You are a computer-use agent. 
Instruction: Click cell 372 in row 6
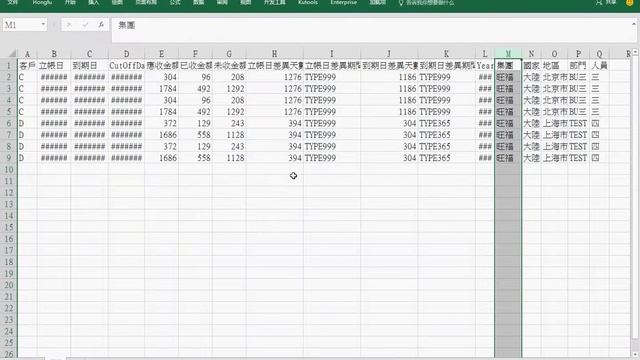coord(162,123)
